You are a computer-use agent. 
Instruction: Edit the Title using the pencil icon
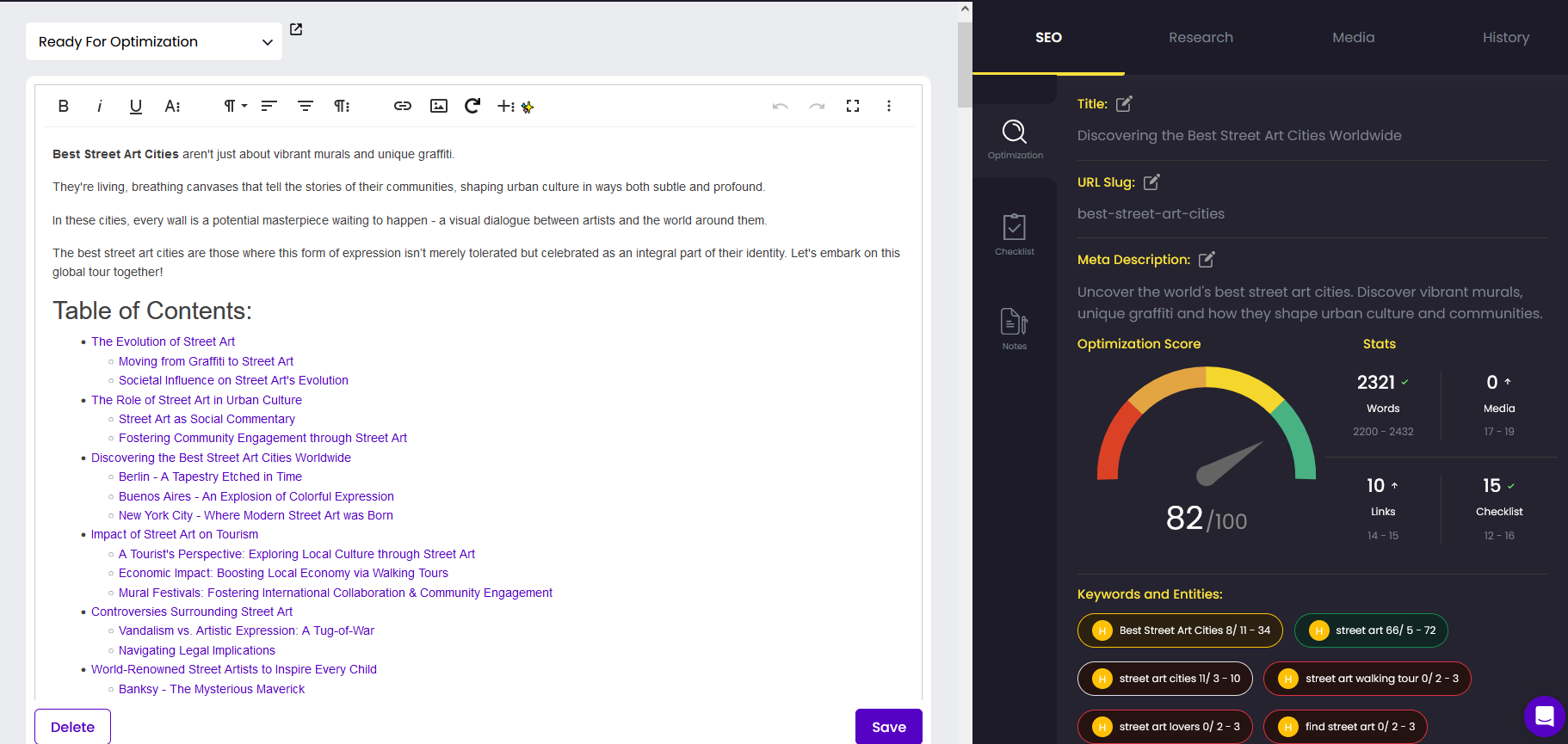(1124, 104)
